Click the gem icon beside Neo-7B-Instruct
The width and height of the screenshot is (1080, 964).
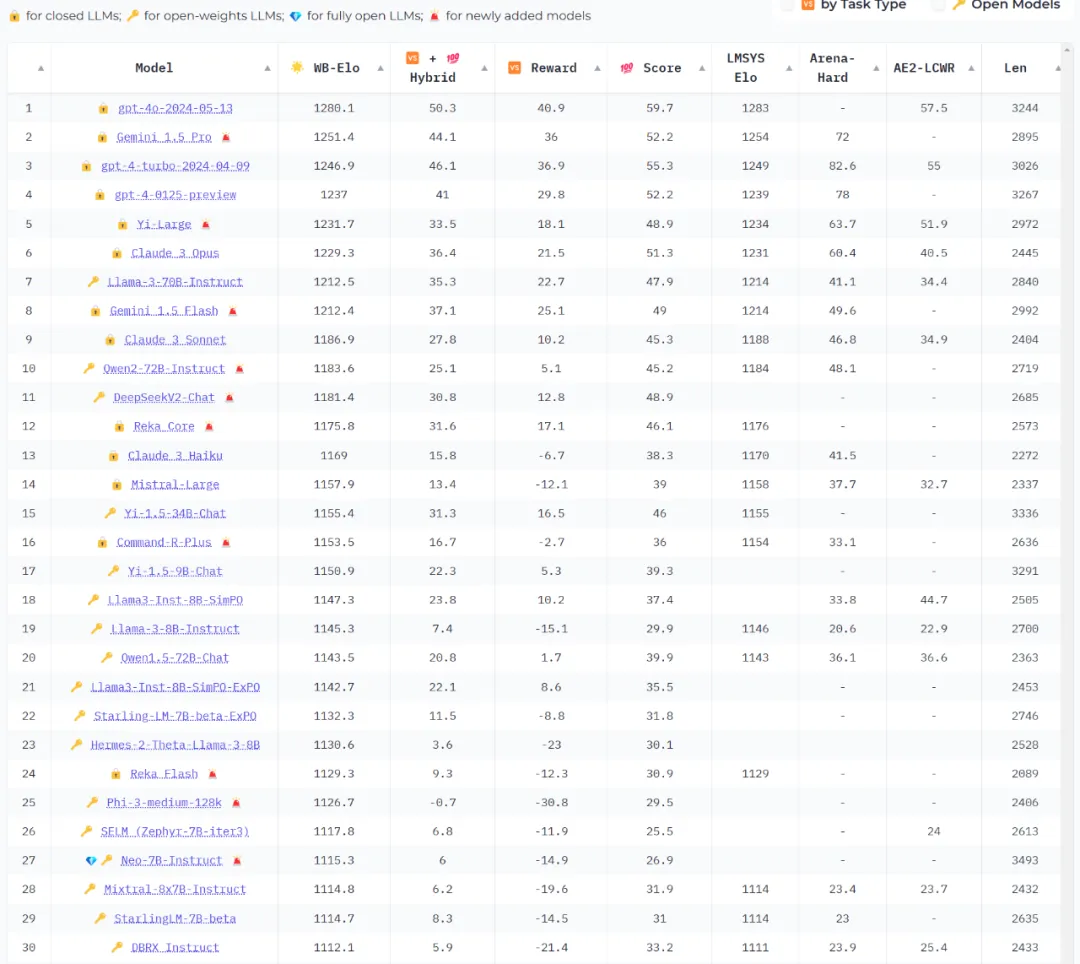(92, 861)
